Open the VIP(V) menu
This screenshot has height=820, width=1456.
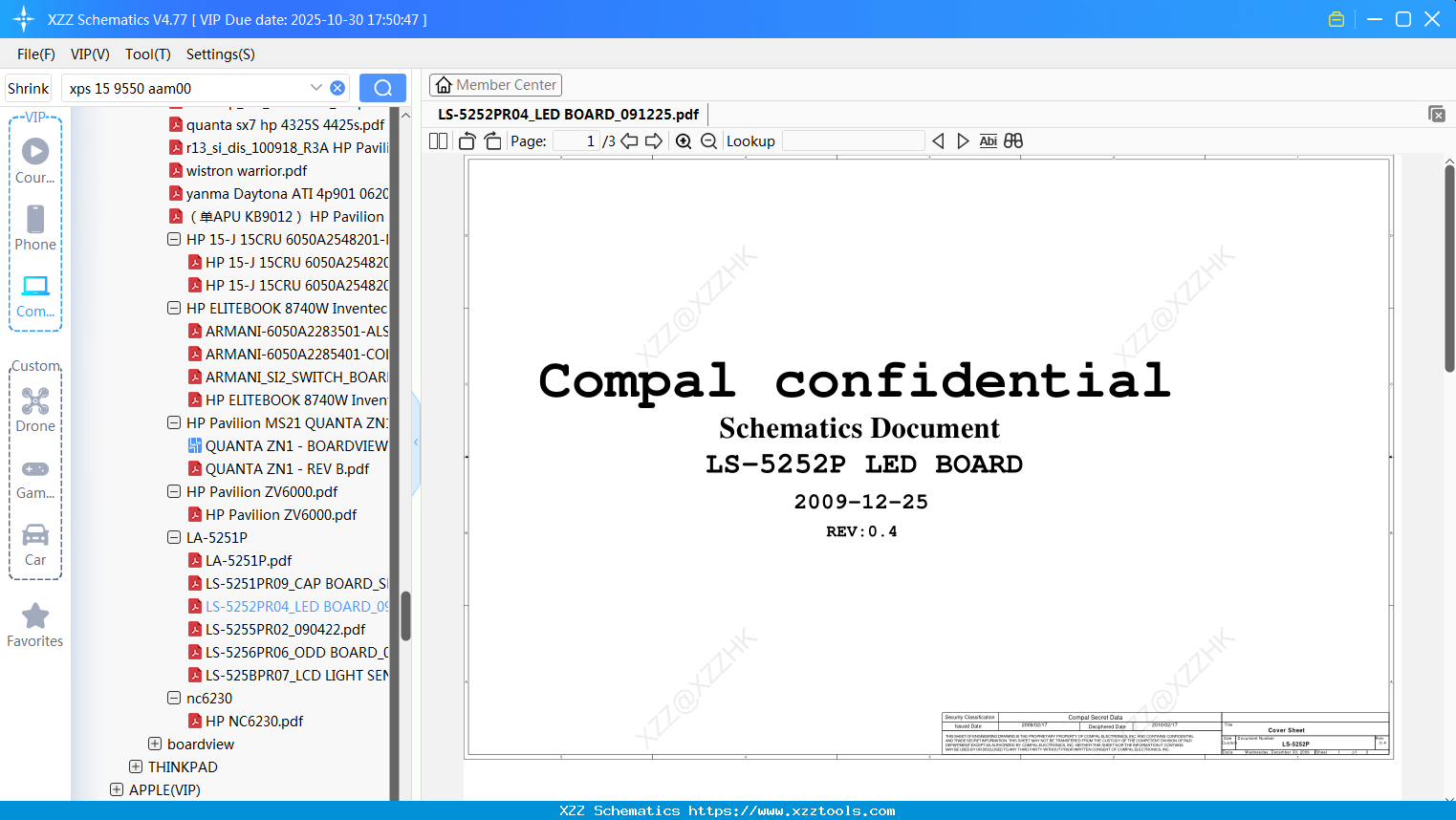pyautogui.click(x=90, y=54)
